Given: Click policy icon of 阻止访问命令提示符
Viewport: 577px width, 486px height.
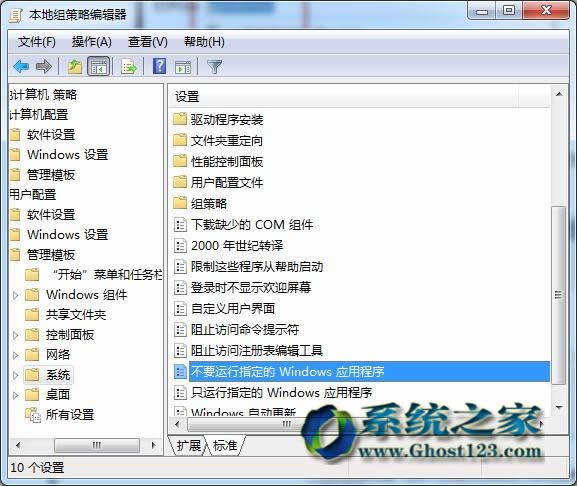Looking at the screenshot, I should (x=180, y=329).
